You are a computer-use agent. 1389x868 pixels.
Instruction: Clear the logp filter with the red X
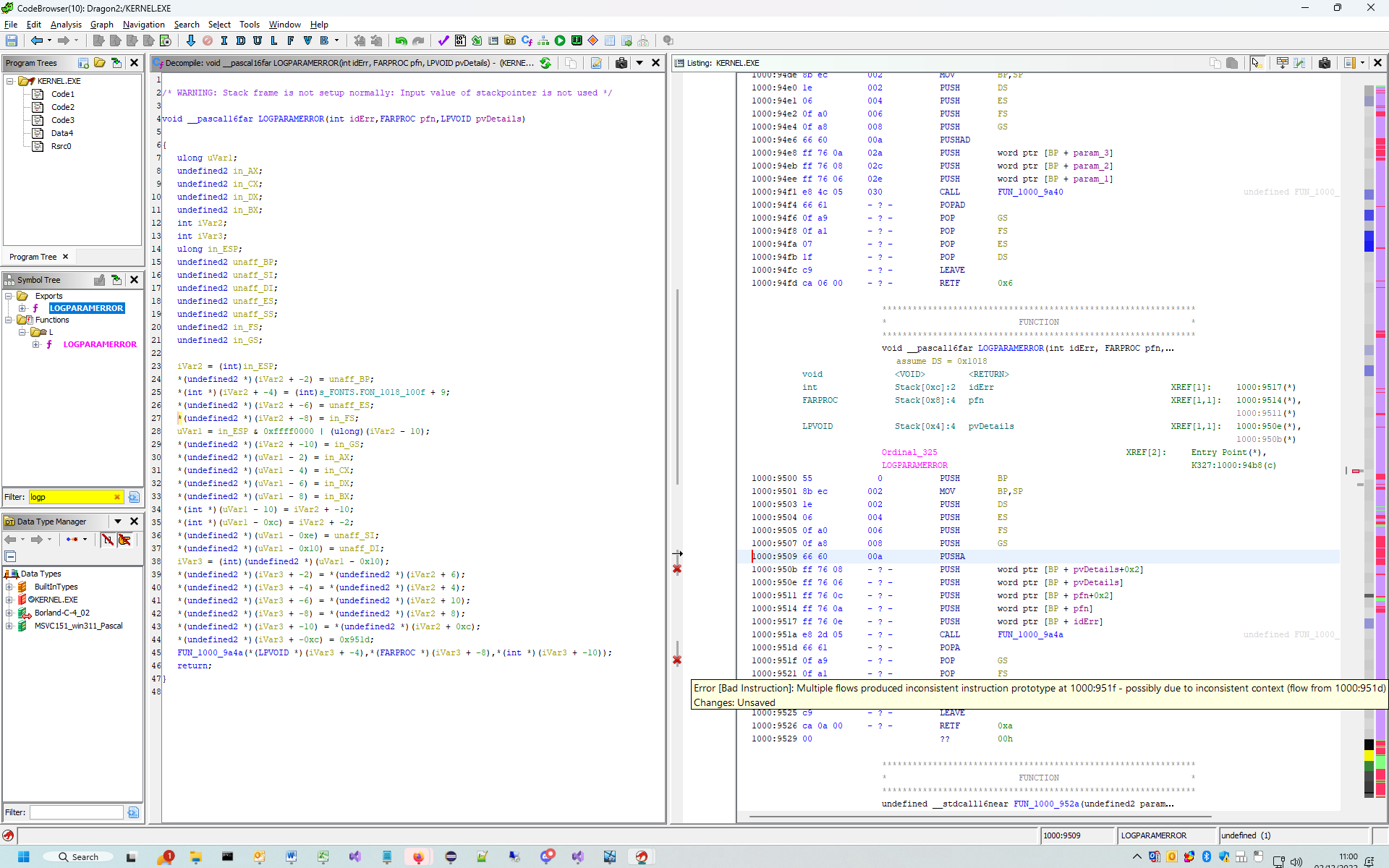pyautogui.click(x=117, y=497)
